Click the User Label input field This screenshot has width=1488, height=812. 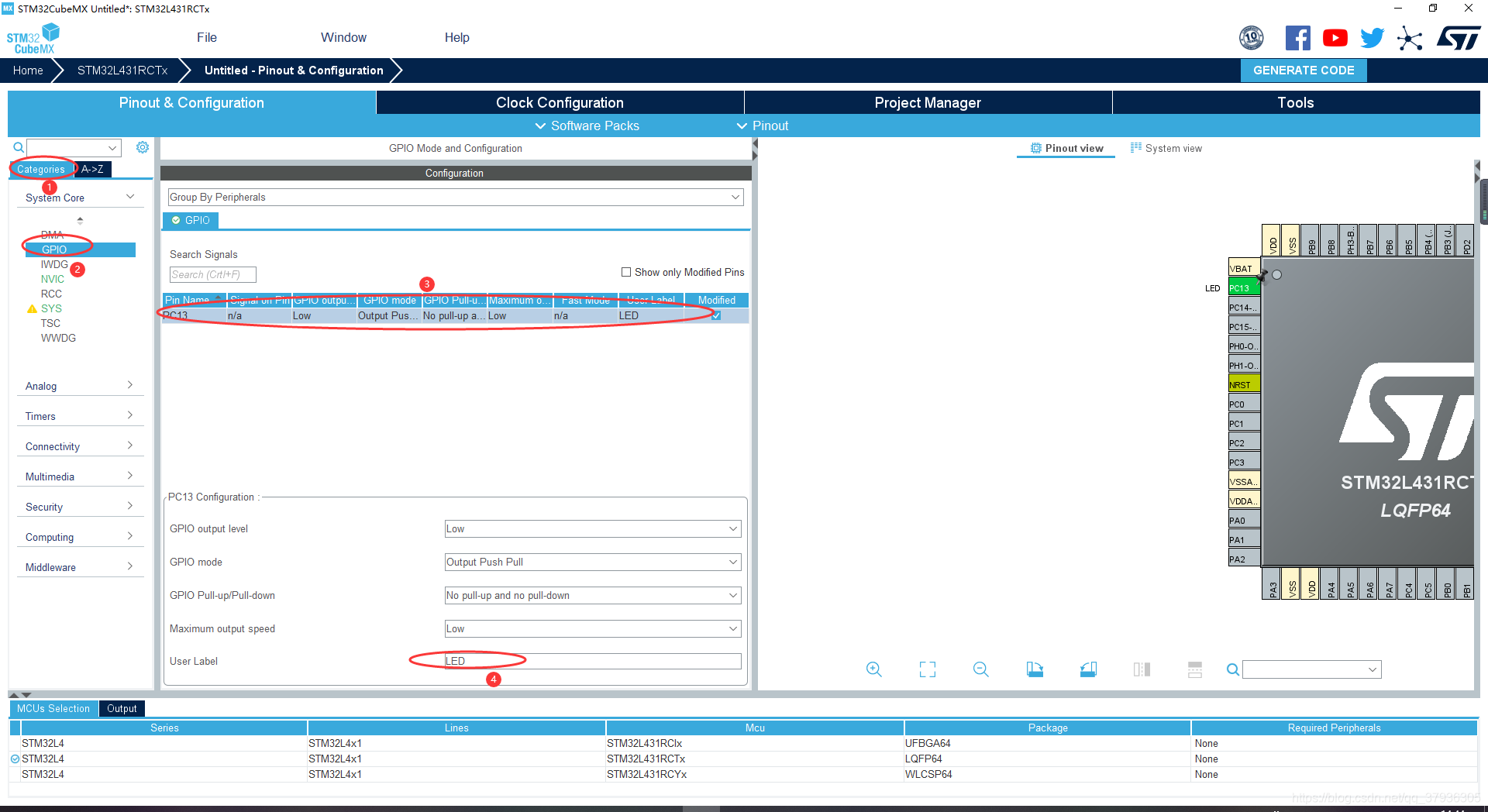coord(593,661)
